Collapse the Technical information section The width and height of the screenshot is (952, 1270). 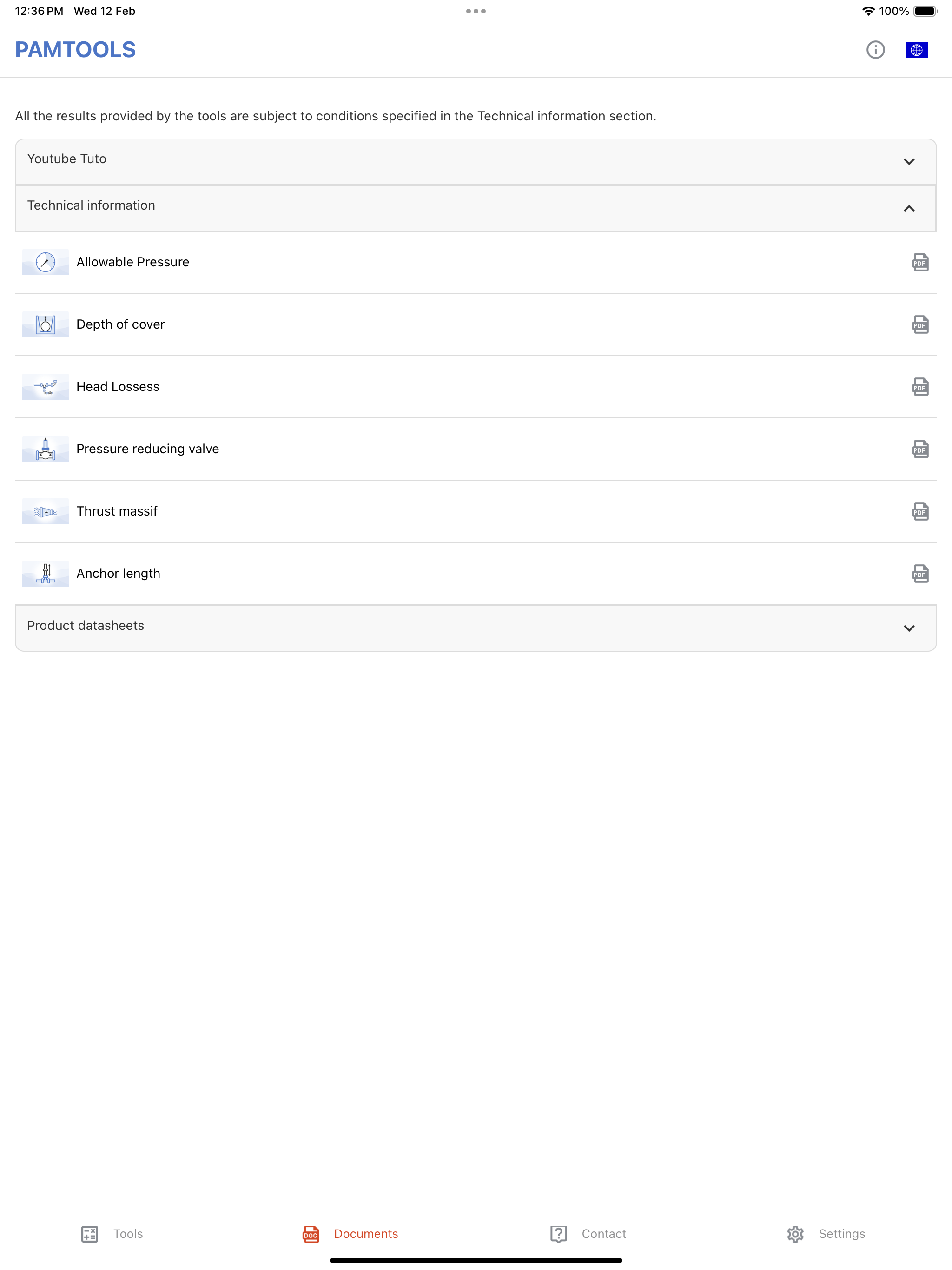click(908, 208)
